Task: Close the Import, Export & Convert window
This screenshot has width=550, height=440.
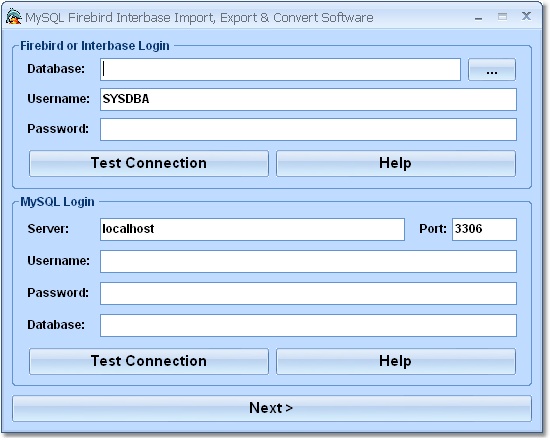Action: click(x=526, y=16)
